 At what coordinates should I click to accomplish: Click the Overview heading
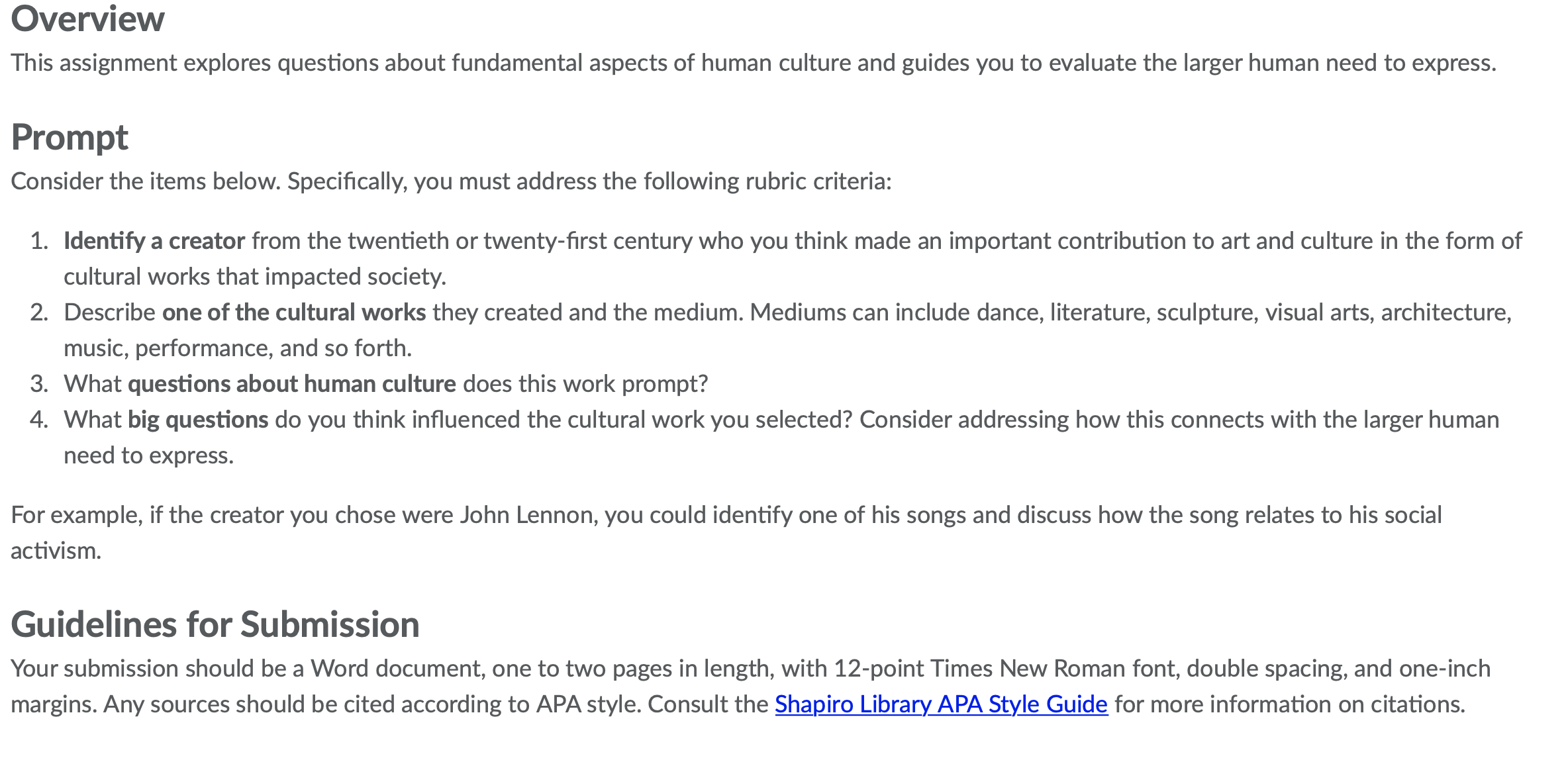click(x=87, y=19)
